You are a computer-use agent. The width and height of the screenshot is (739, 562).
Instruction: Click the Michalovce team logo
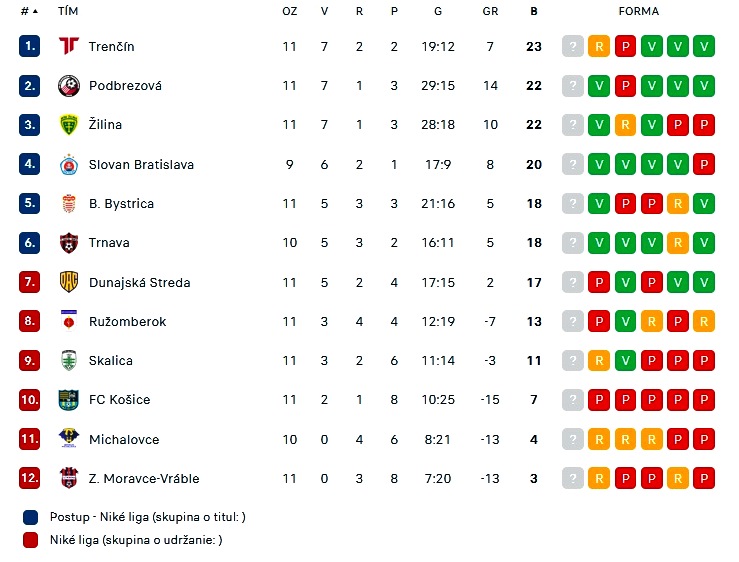click(x=69, y=438)
